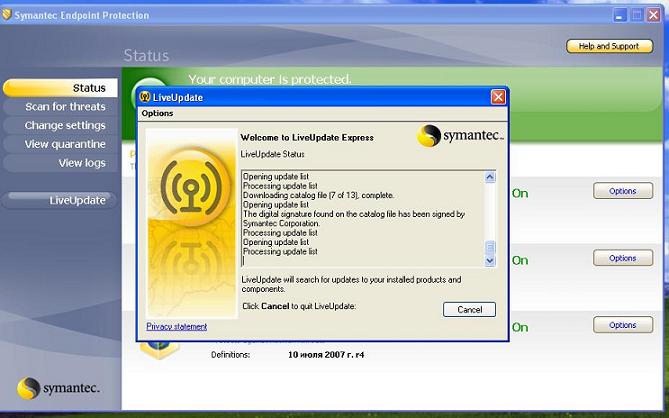Click the large LiveUpdate broadcast antenna graphic
The width and height of the screenshot is (669, 418).
191,187
